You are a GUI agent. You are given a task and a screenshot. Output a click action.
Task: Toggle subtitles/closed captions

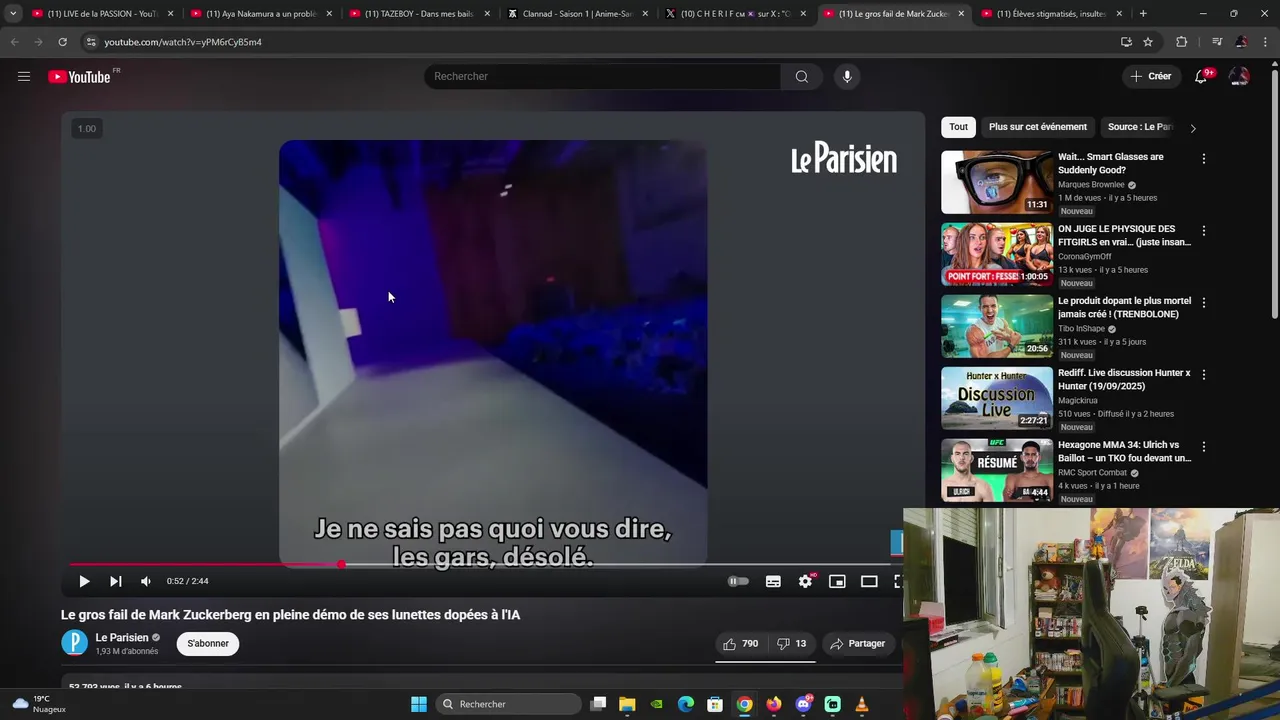coord(773,581)
